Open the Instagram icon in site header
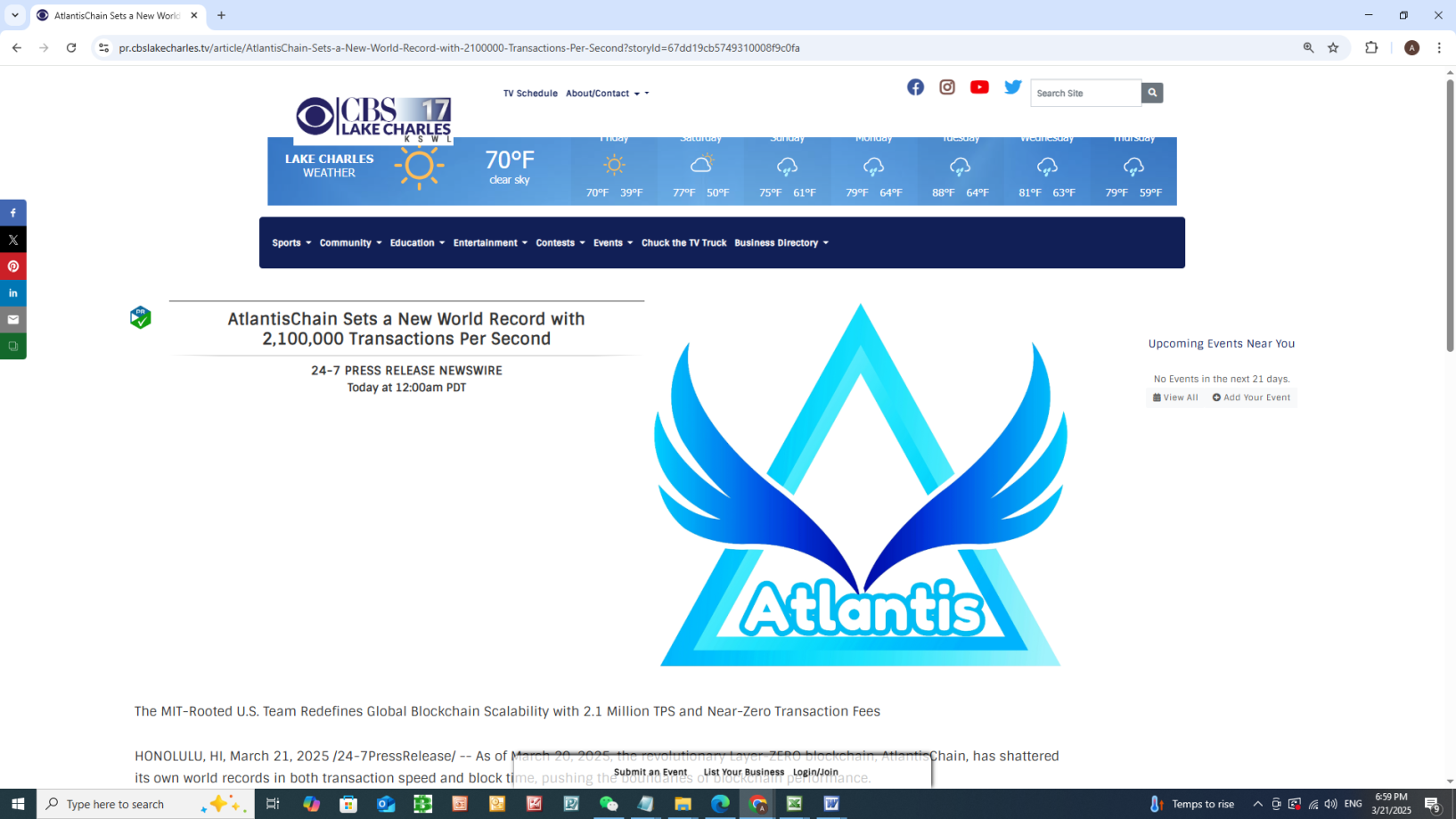This screenshot has height=819, width=1456. pos(947,87)
